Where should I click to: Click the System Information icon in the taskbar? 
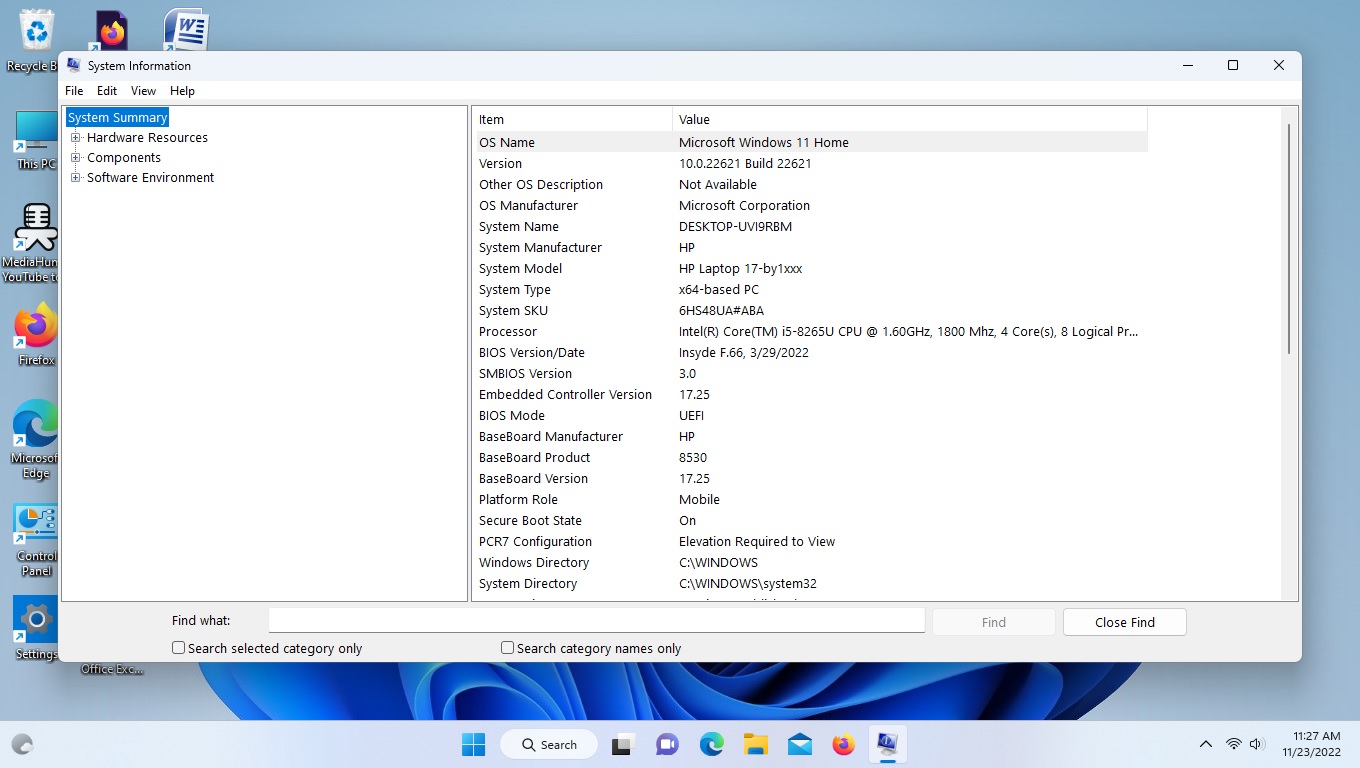click(887, 744)
